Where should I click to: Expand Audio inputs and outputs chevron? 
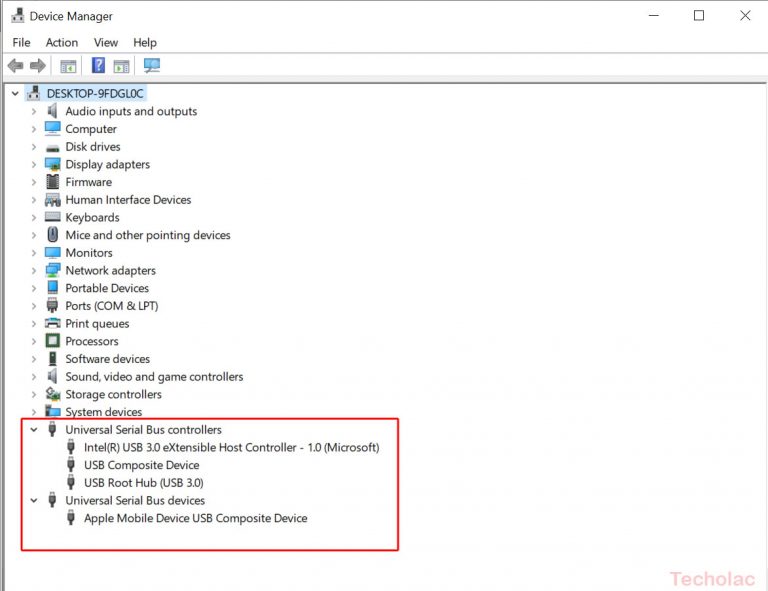pyautogui.click(x=34, y=111)
